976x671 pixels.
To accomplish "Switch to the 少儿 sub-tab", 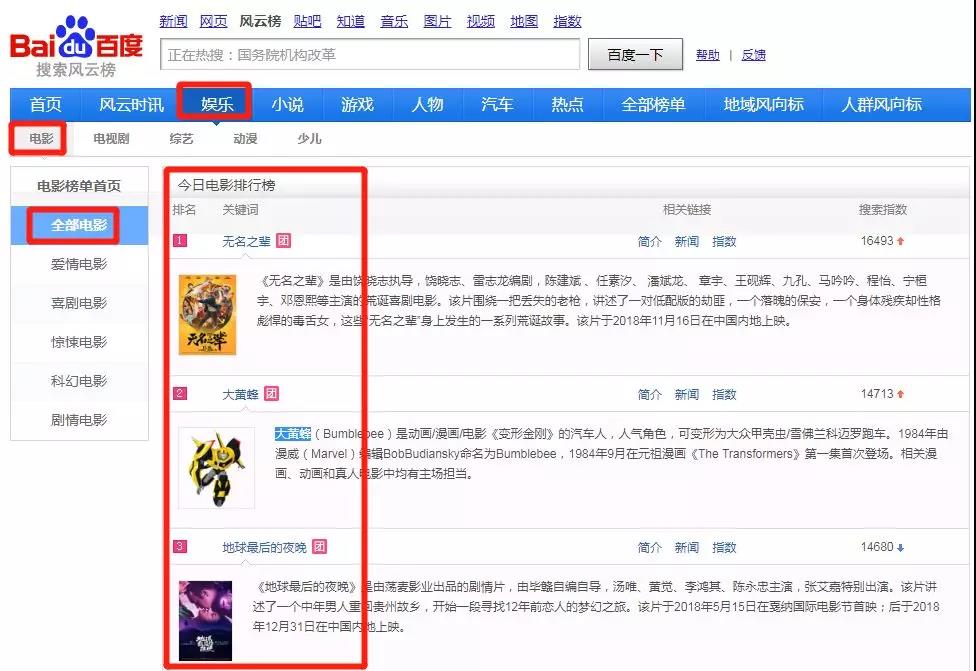I will coord(309,138).
